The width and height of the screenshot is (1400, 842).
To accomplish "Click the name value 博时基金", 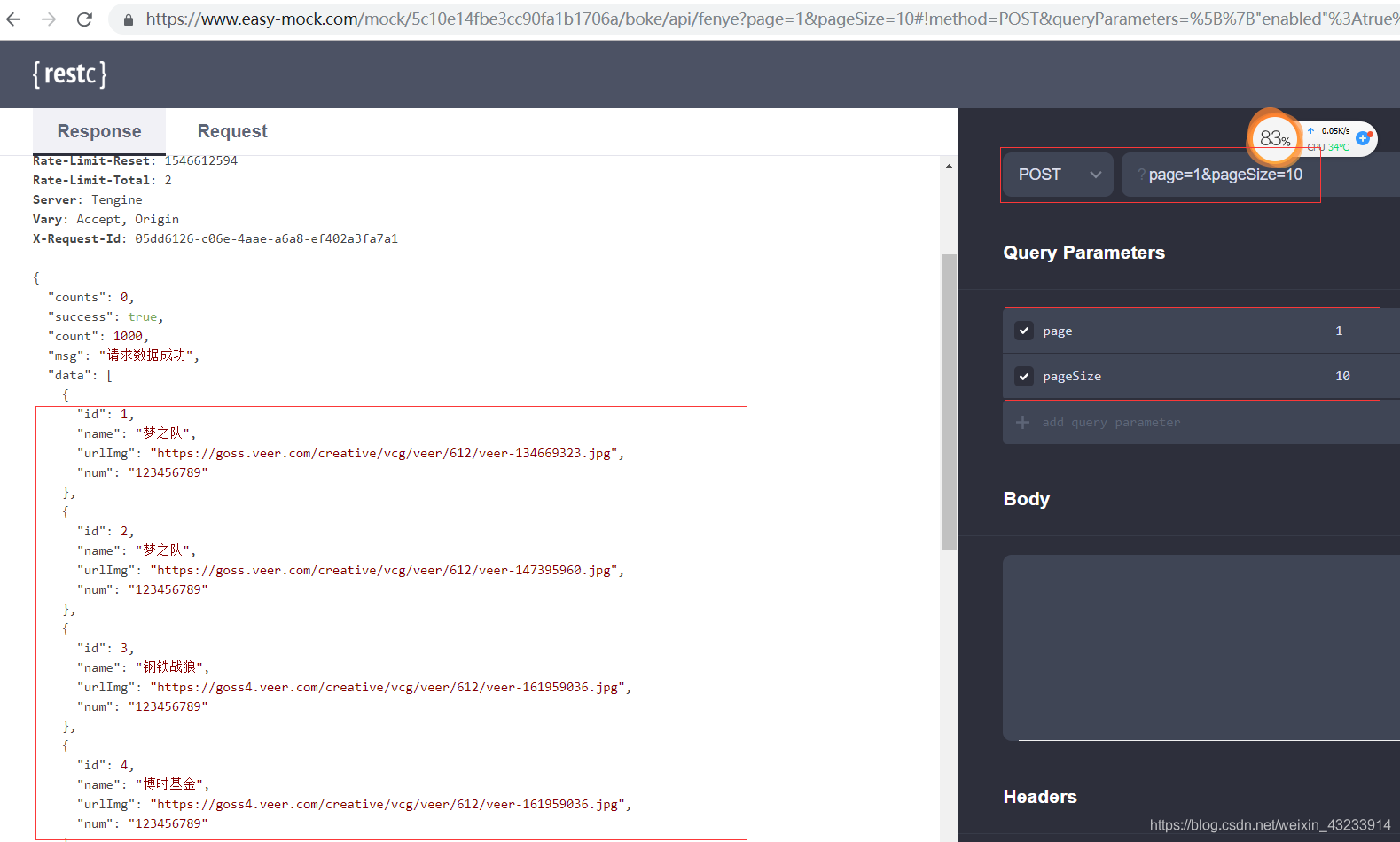I will click(x=170, y=784).
